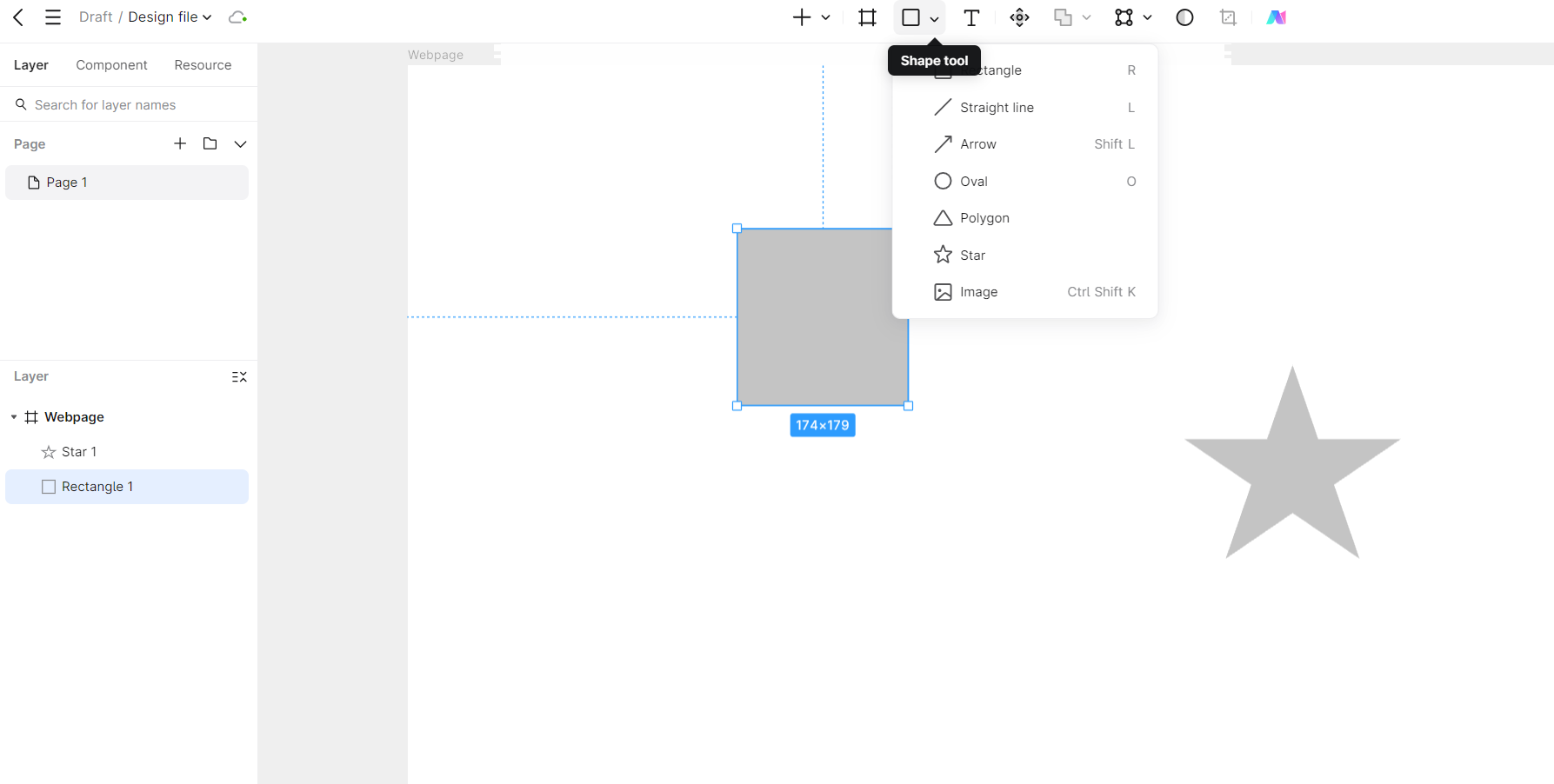Click the plus insert tool
This screenshot has height=784, width=1554.
click(802, 17)
